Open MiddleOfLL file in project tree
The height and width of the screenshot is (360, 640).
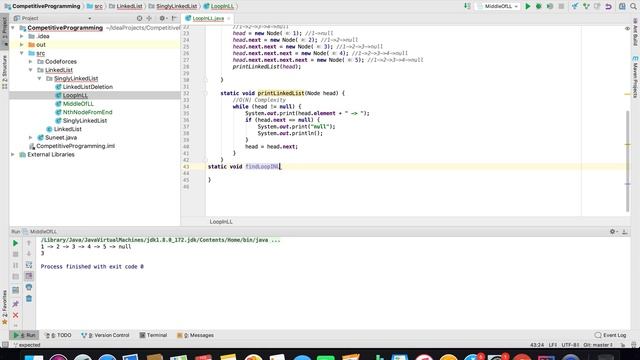(78, 104)
